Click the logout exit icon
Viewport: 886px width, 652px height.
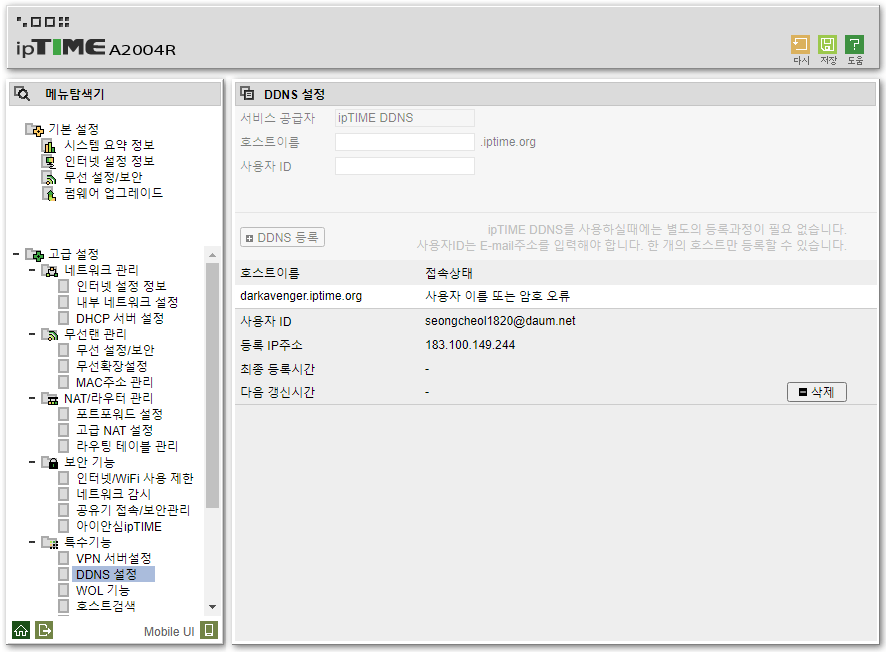44,630
